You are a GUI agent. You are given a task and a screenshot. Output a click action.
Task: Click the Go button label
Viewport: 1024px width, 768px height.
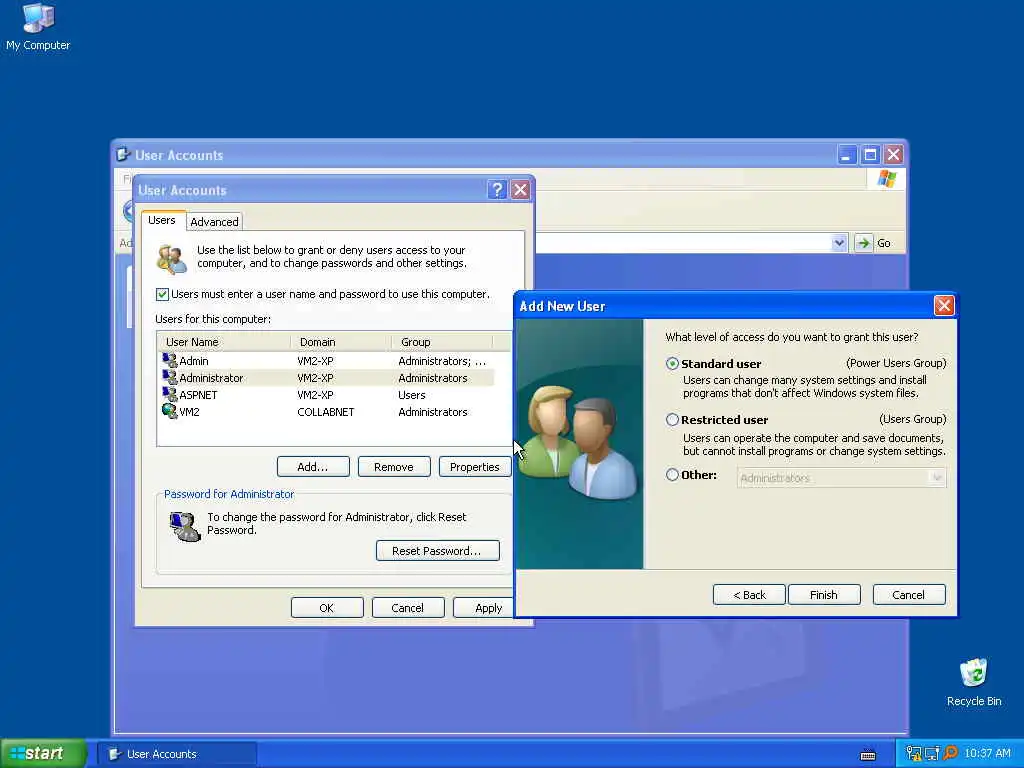(x=884, y=243)
